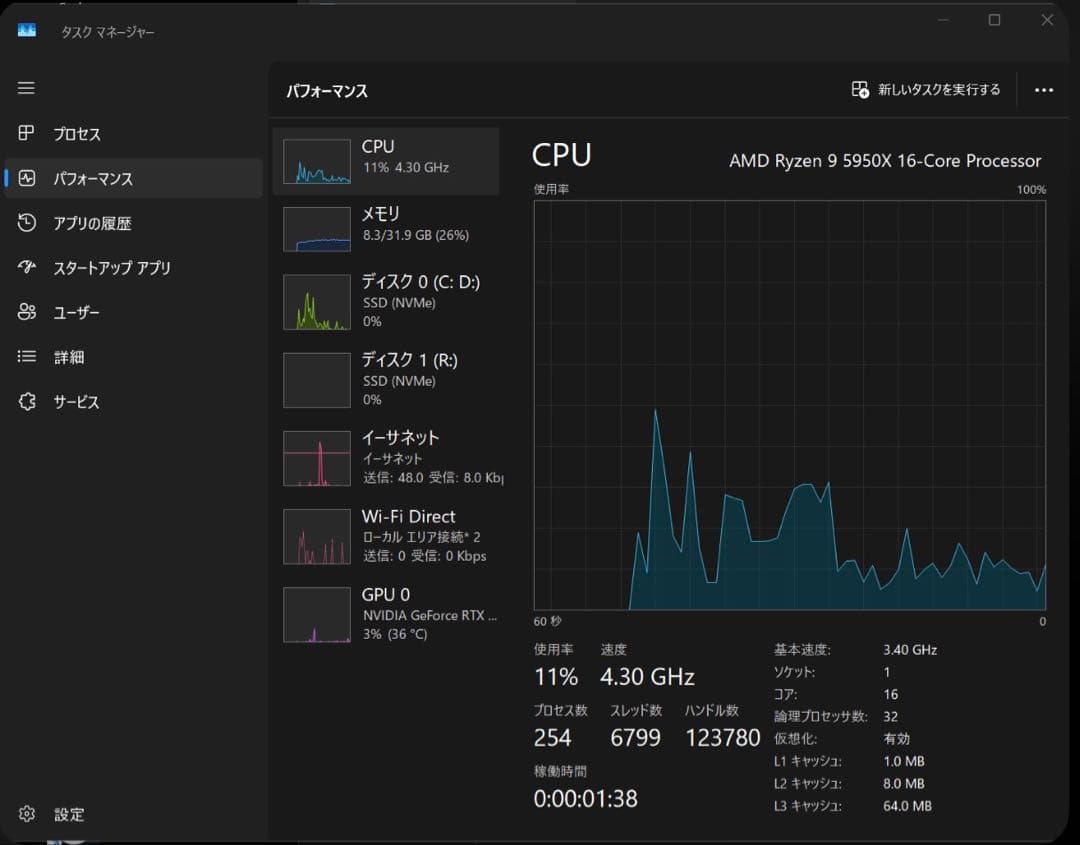Open 設定 gear icon at bottom left
This screenshot has width=1080, height=845.
tap(27, 814)
